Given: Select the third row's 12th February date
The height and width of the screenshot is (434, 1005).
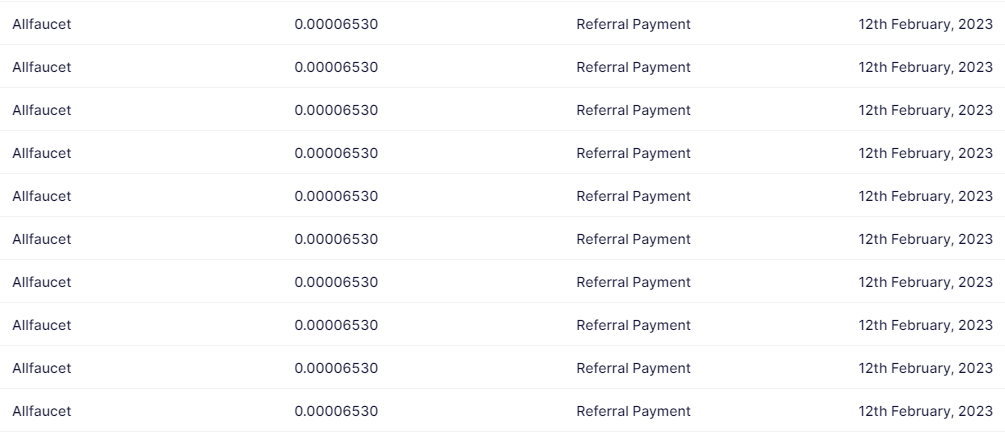Looking at the screenshot, I should [x=925, y=110].
